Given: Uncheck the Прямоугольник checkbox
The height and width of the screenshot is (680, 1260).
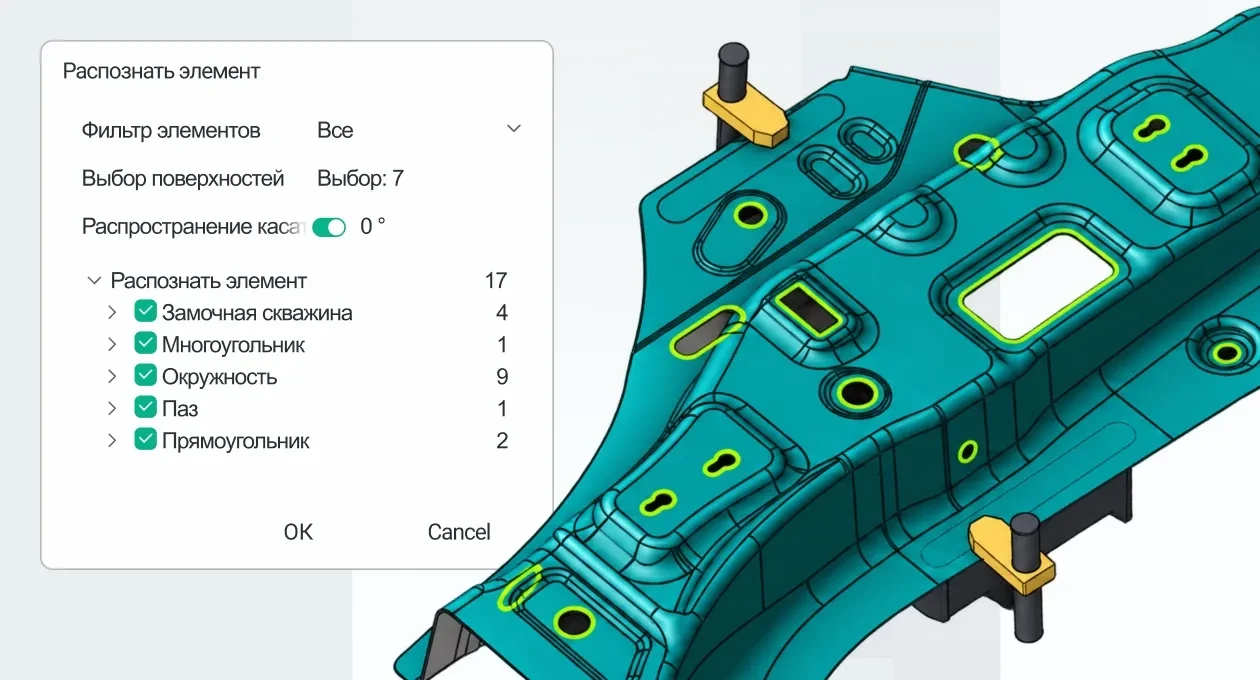Looking at the screenshot, I should point(145,440).
